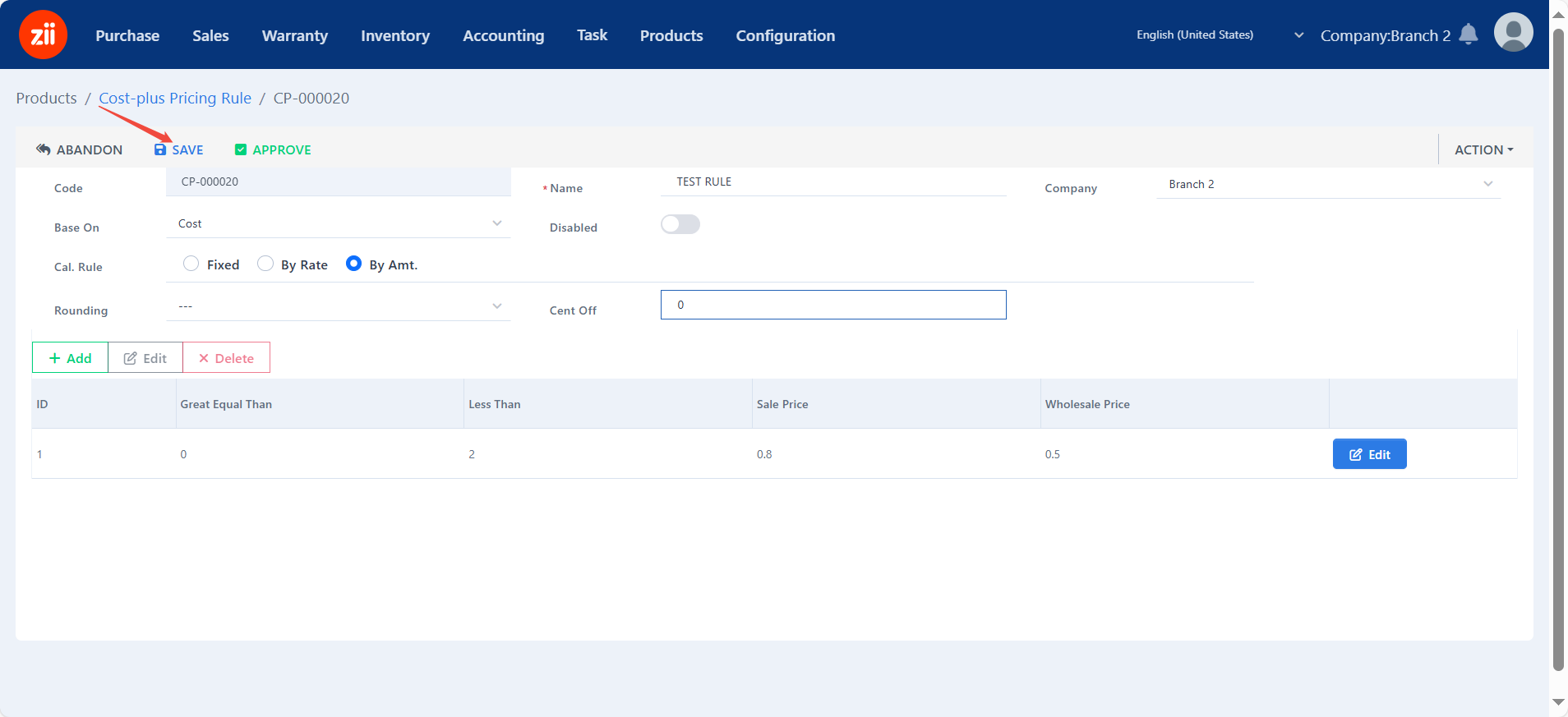Approve the pricing rule

[x=273, y=149]
